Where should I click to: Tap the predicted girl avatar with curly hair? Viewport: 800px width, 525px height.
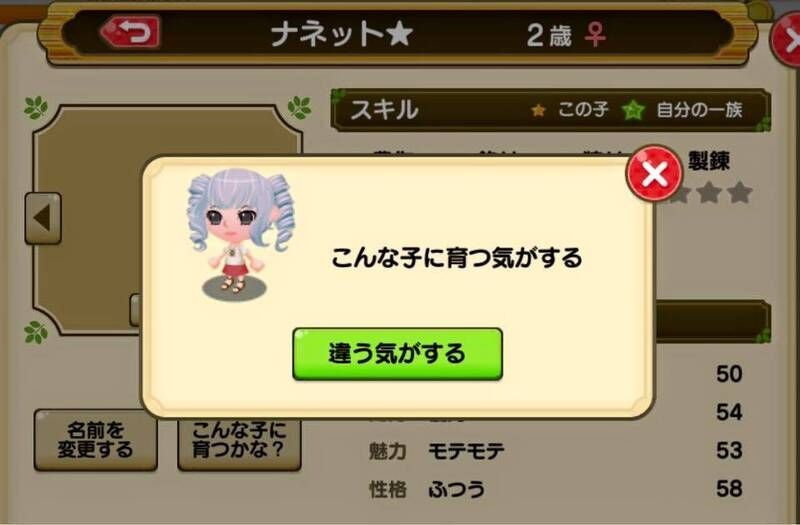coord(239,233)
